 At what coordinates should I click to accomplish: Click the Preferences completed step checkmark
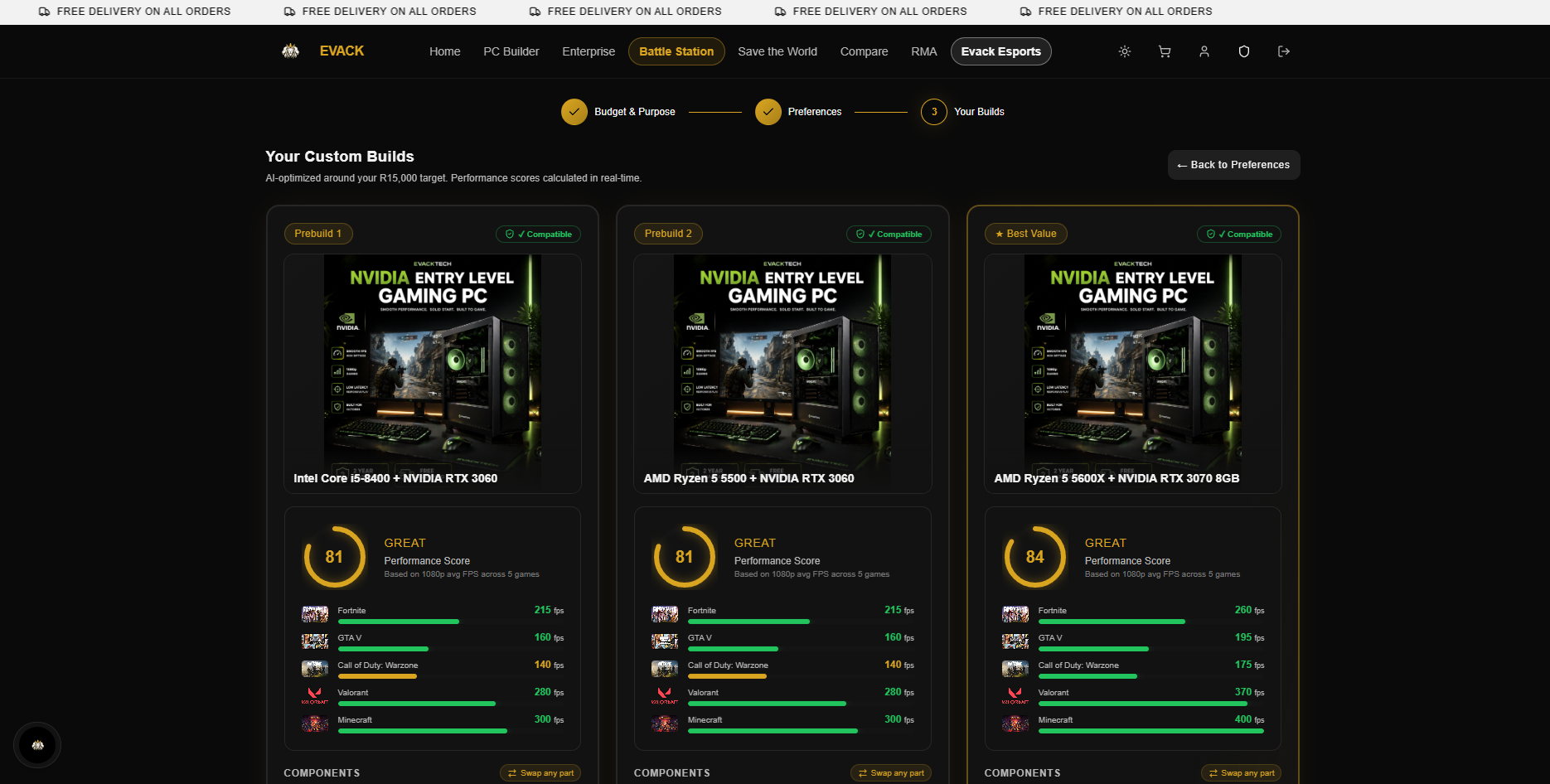pos(768,112)
